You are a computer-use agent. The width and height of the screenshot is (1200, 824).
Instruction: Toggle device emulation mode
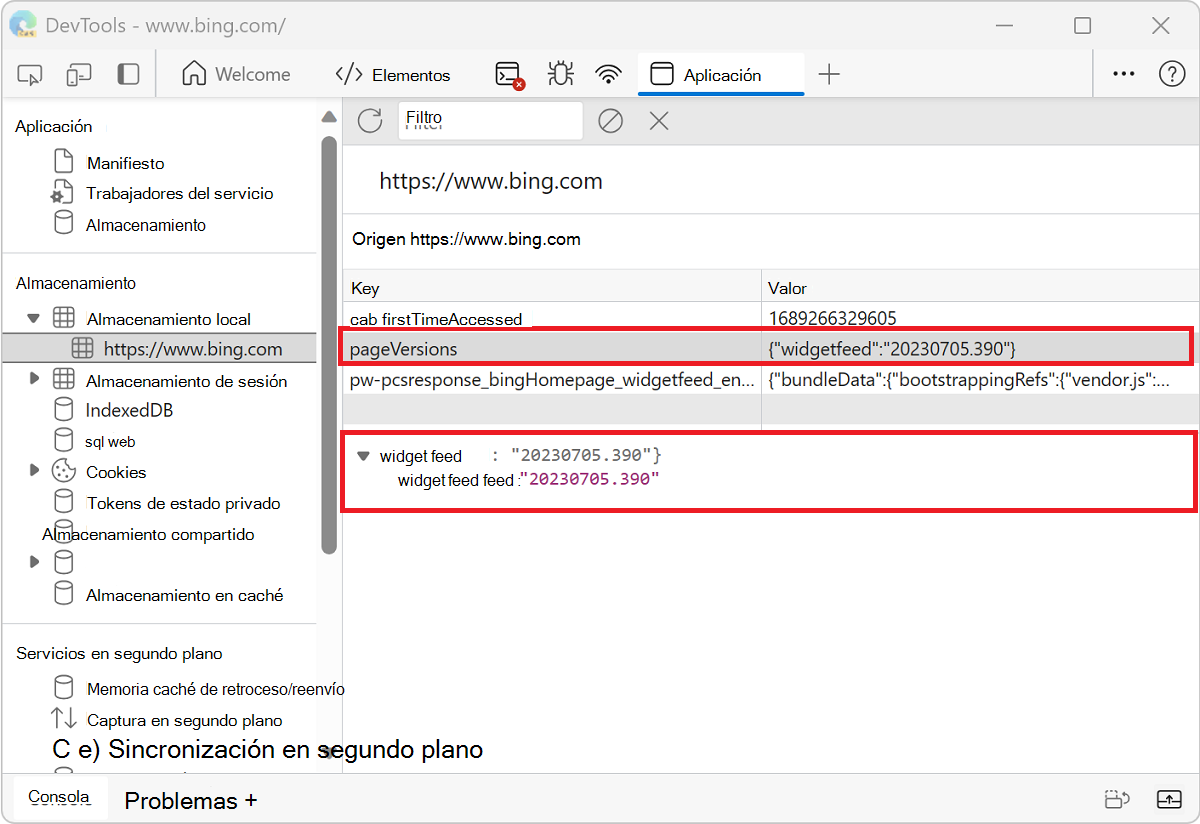[x=78, y=73]
